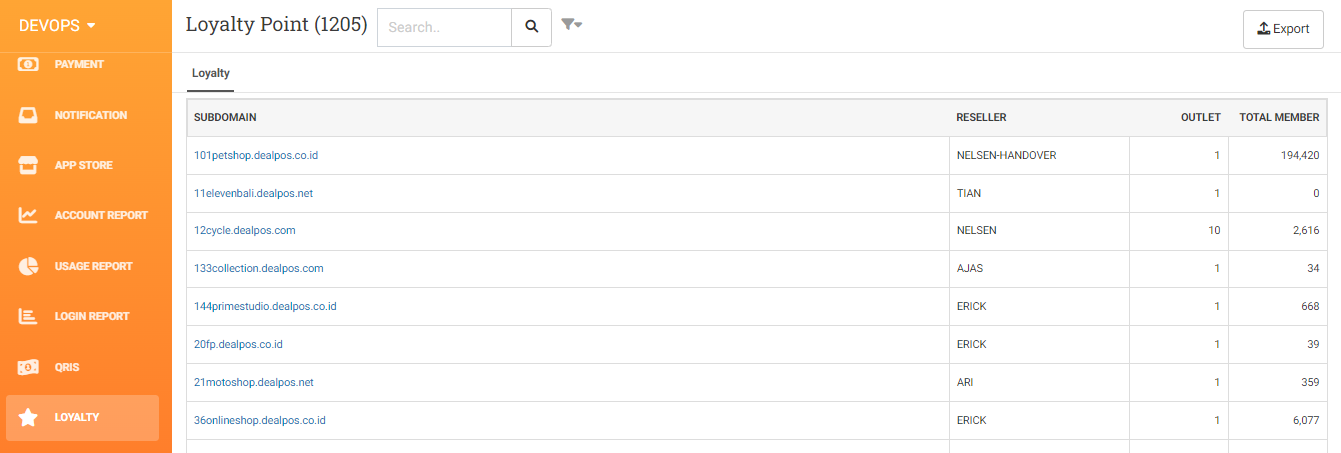Expand the DEVOPS account dropdown
Screen dimensions: 1341x453
tap(57, 24)
